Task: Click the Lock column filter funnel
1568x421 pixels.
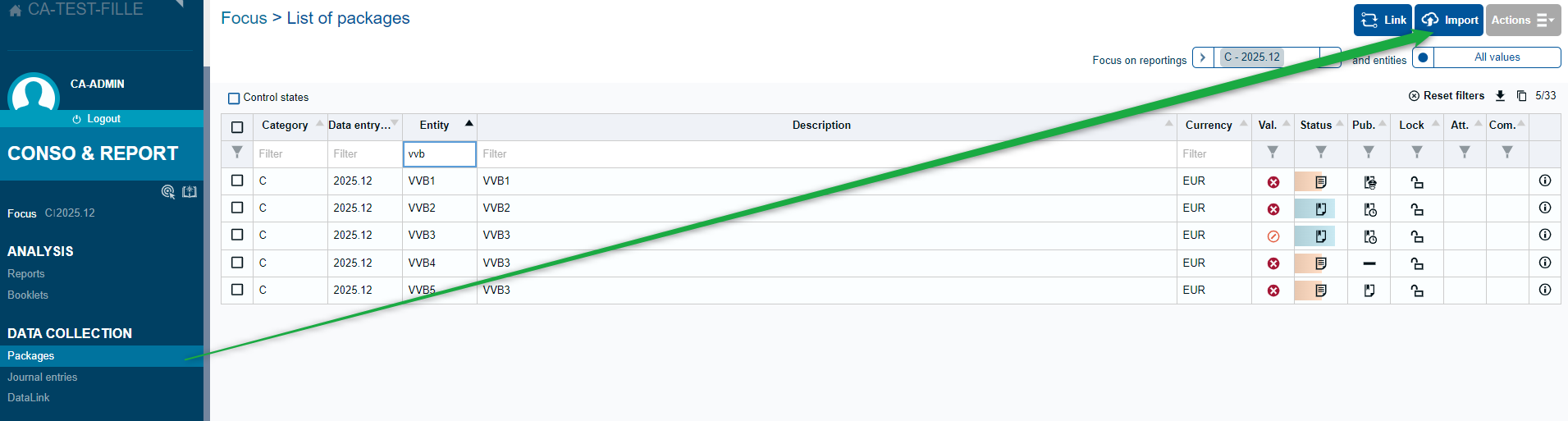Action: click(1417, 152)
